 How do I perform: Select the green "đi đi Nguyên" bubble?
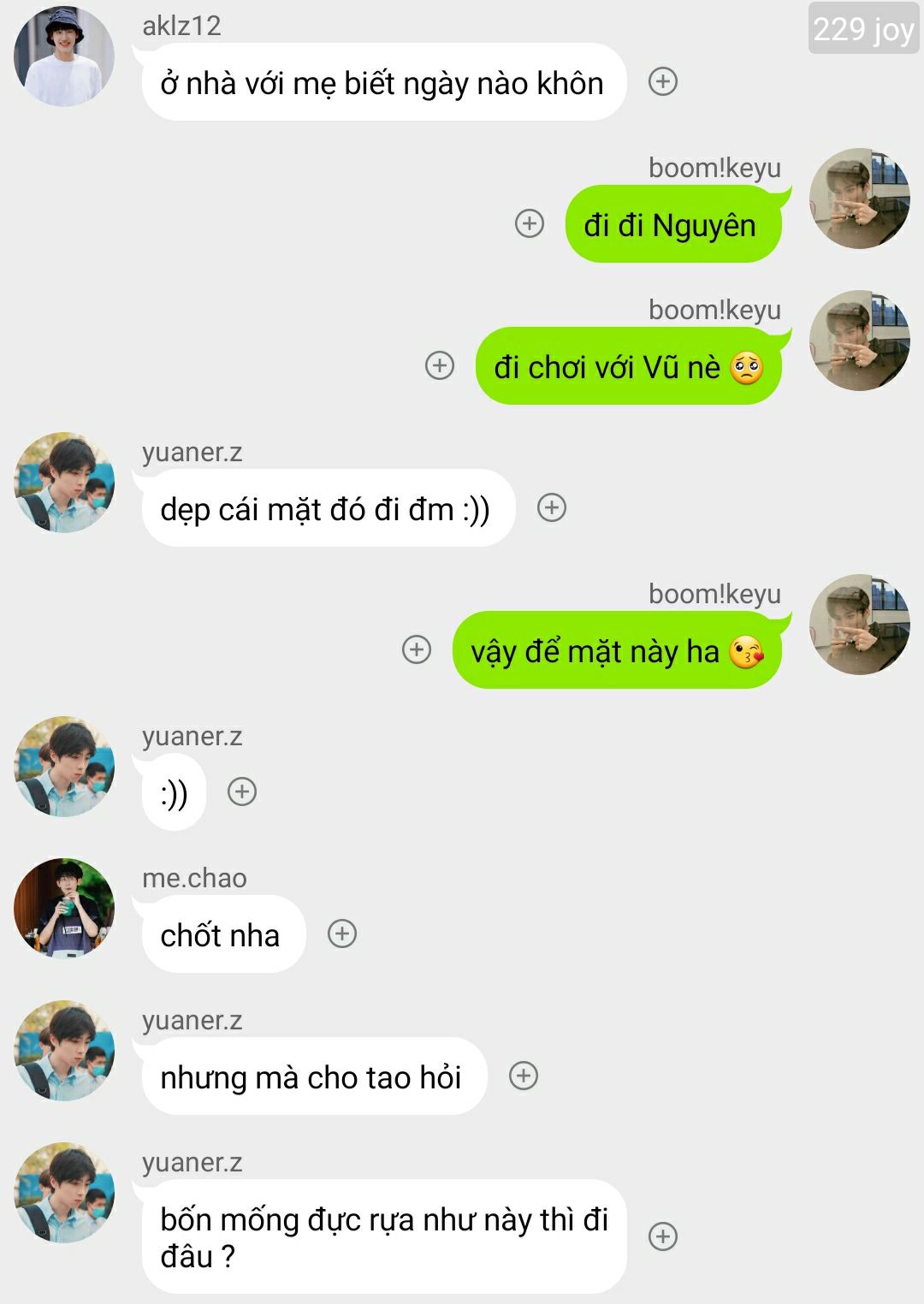tap(673, 224)
